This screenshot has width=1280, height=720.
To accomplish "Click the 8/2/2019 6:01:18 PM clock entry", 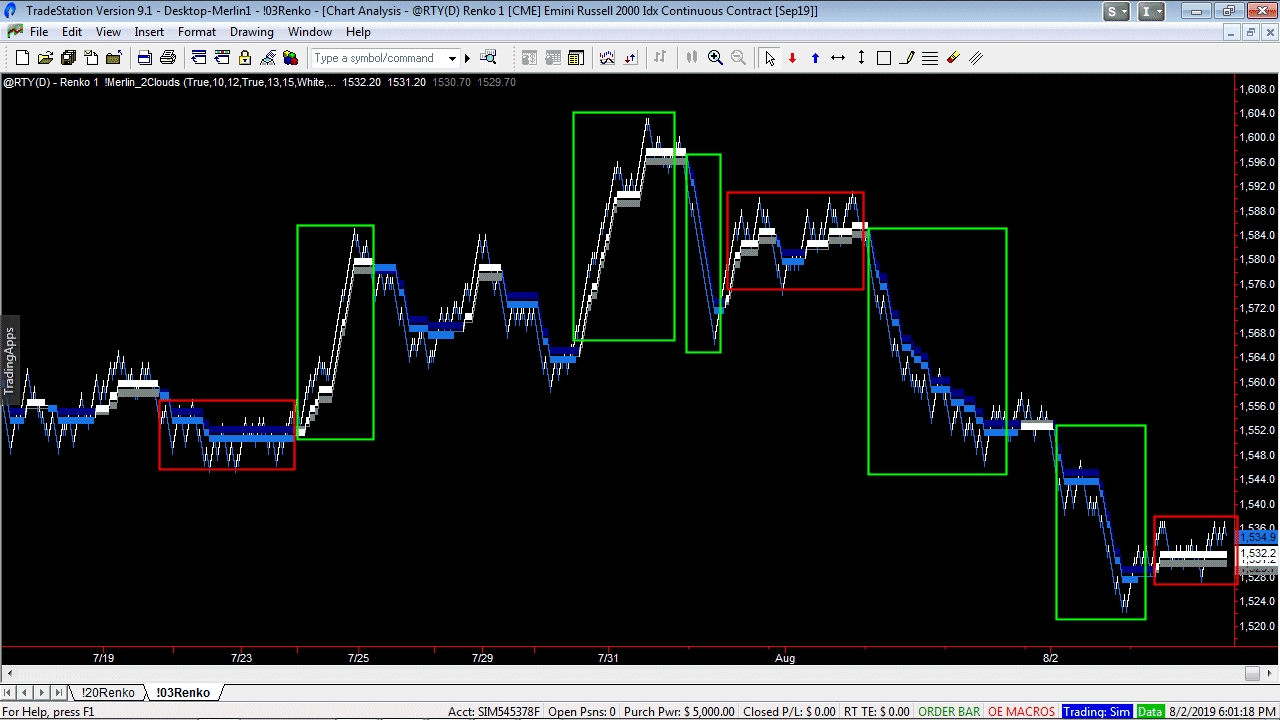I will click(1221, 712).
